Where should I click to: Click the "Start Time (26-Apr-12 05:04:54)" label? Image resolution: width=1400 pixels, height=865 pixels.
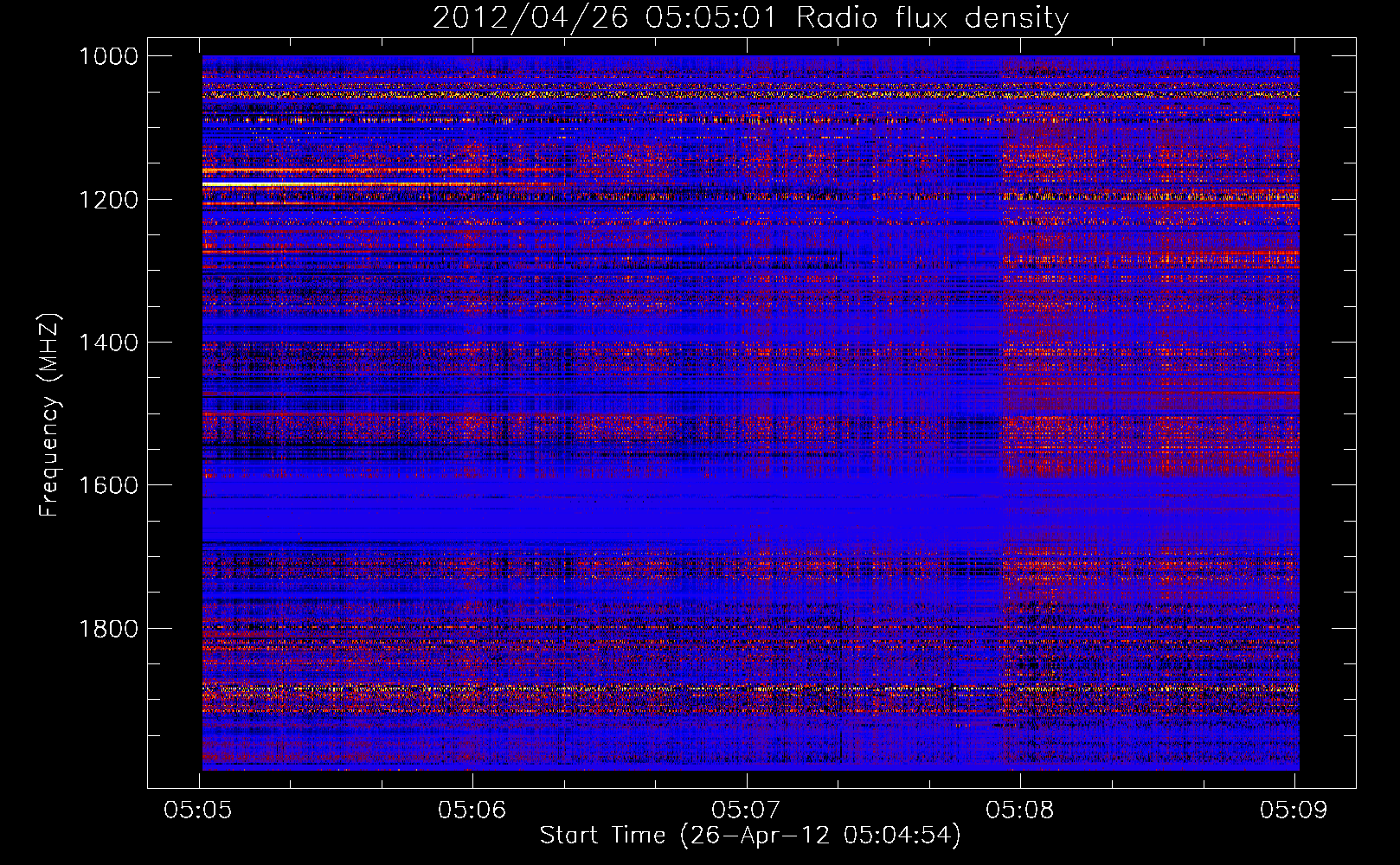750,836
